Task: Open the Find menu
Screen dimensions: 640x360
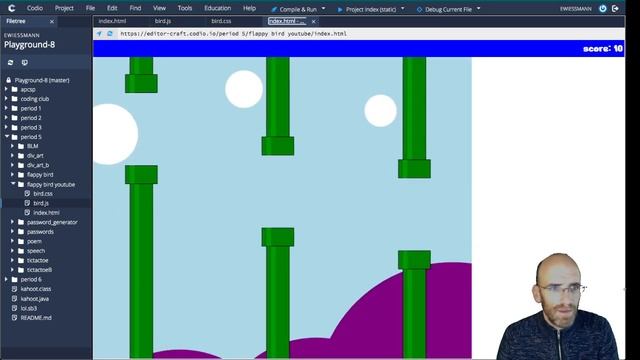Action: 135,8
